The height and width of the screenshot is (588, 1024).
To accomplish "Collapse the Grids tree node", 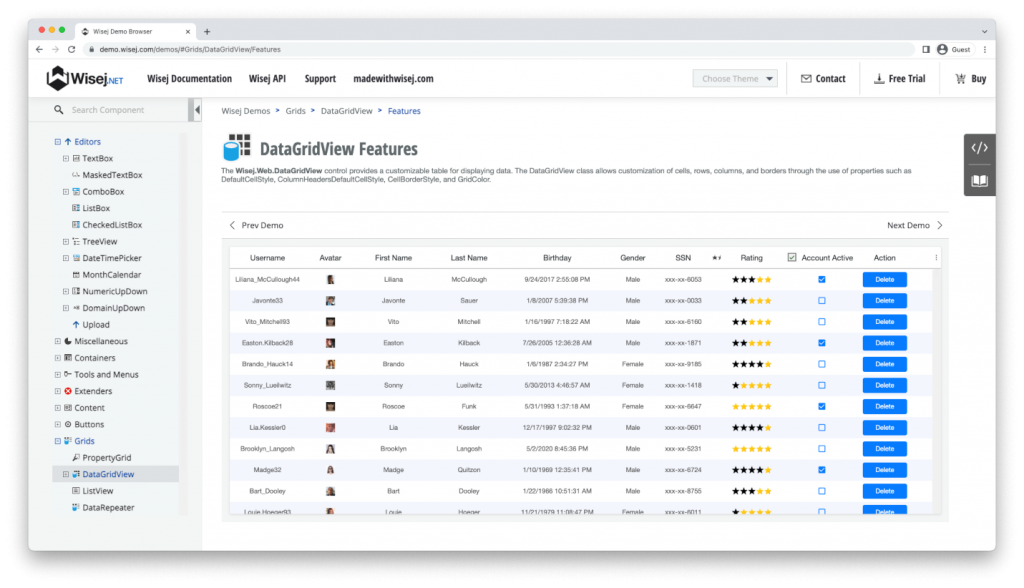I will pyautogui.click(x=57, y=441).
